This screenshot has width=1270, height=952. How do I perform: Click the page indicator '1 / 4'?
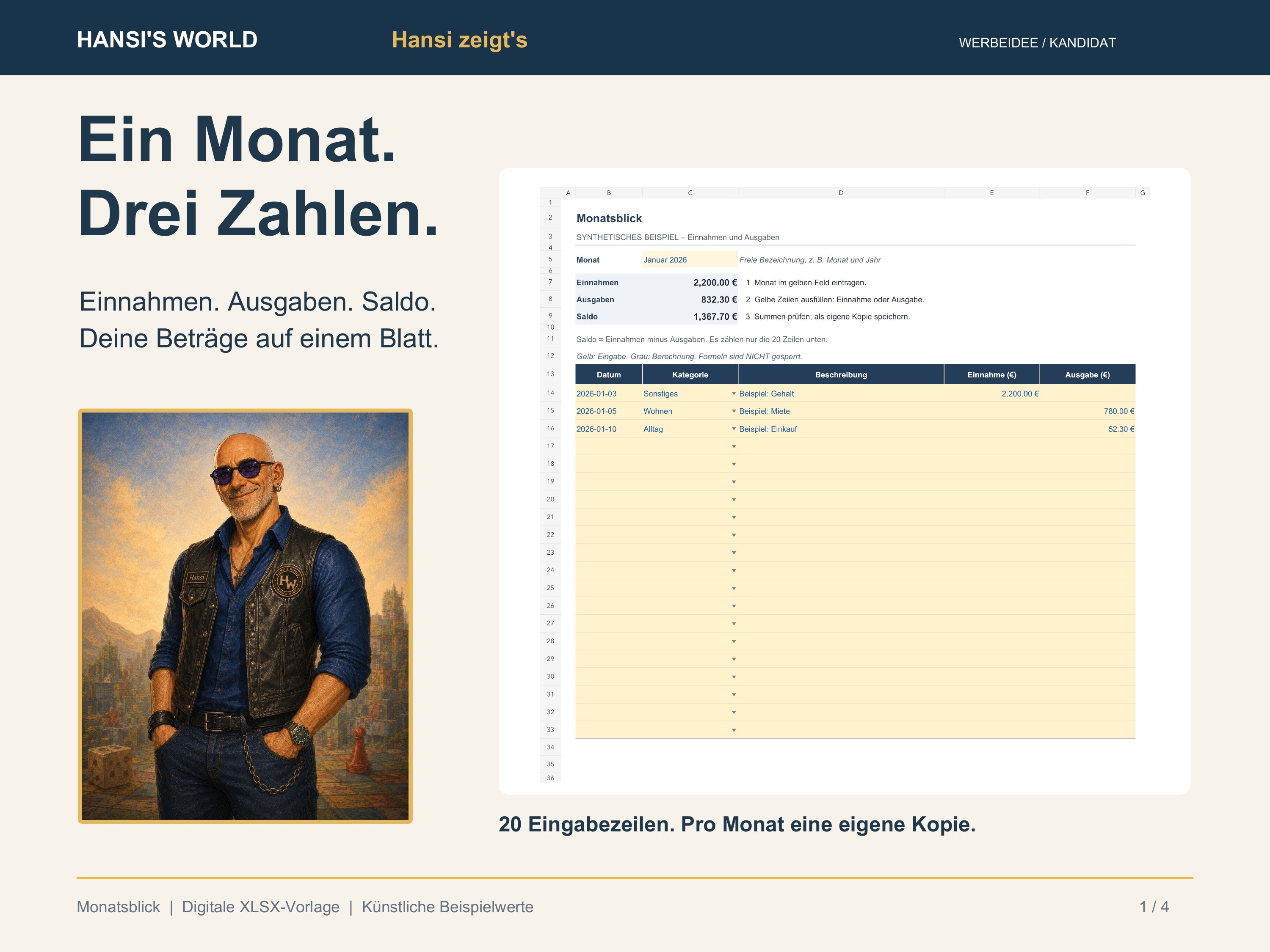tap(1154, 907)
